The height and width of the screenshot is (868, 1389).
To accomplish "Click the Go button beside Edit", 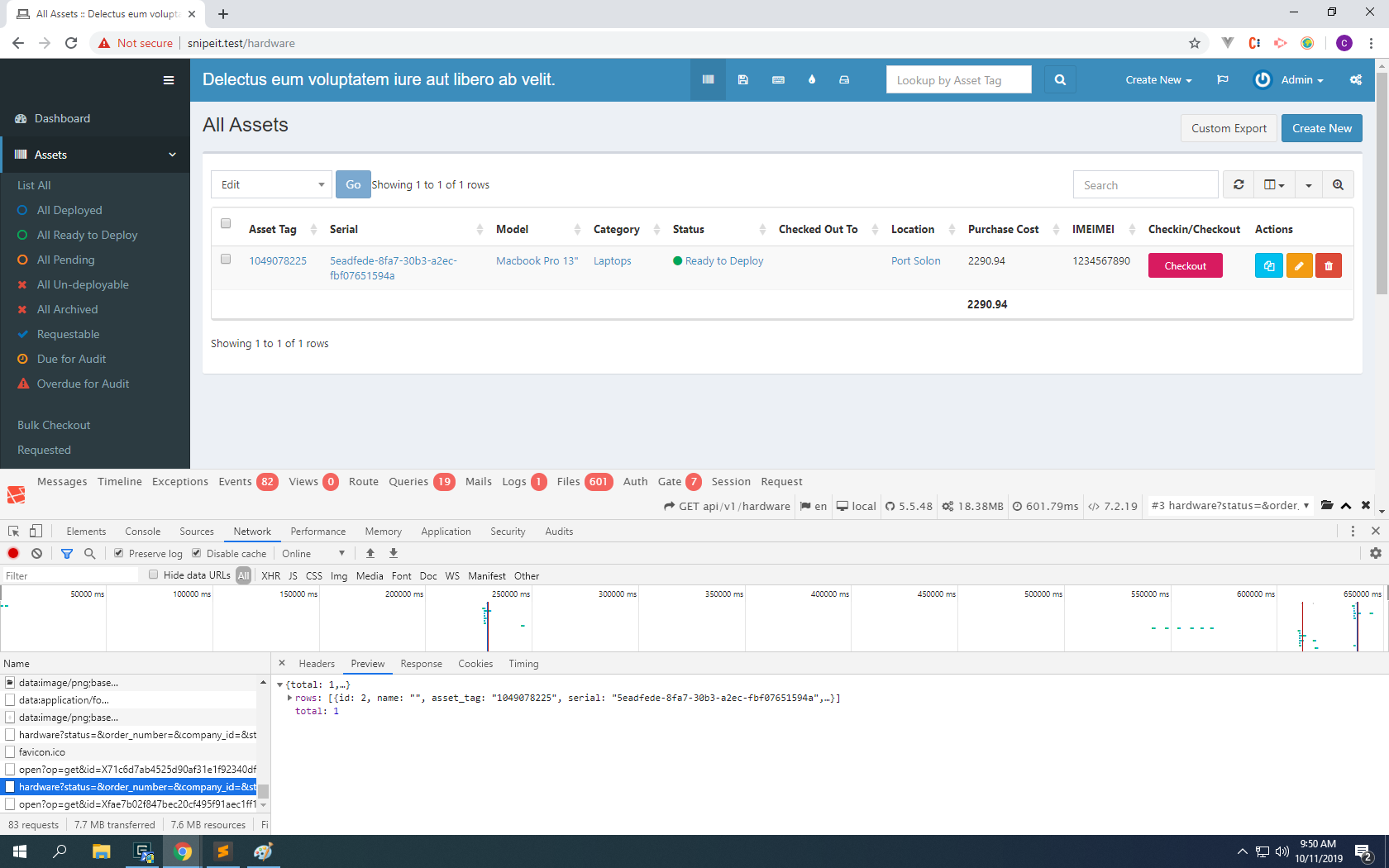I will pyautogui.click(x=353, y=184).
